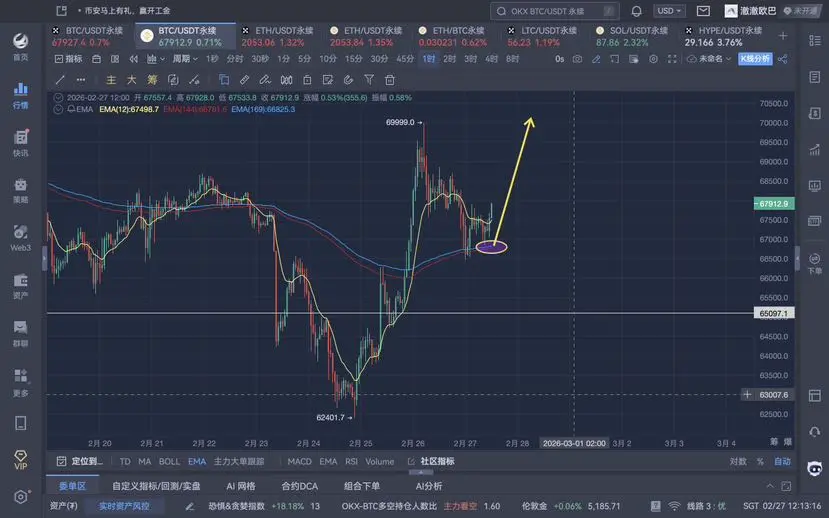Open the right sidebar list panel icon

815,40
